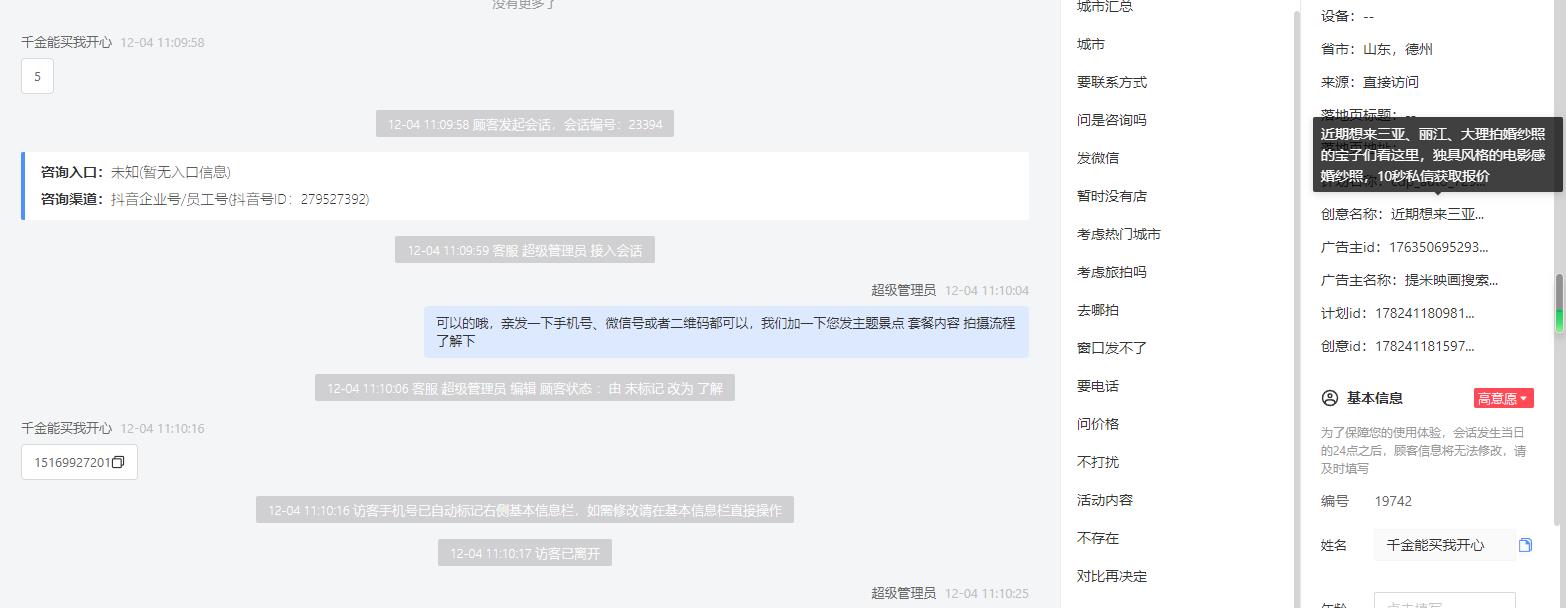Image resolution: width=1566 pixels, height=608 pixels.
Task: Click the 基本信息 person icon
Action: pos(1330,398)
